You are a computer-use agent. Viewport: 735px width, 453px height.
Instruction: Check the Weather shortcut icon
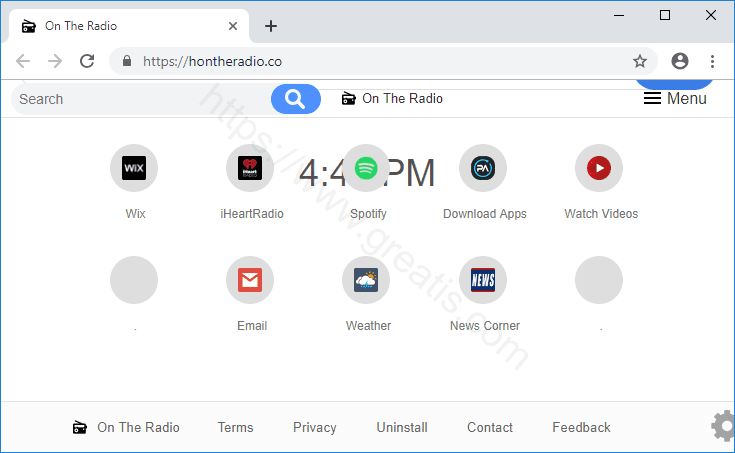pyautogui.click(x=366, y=280)
